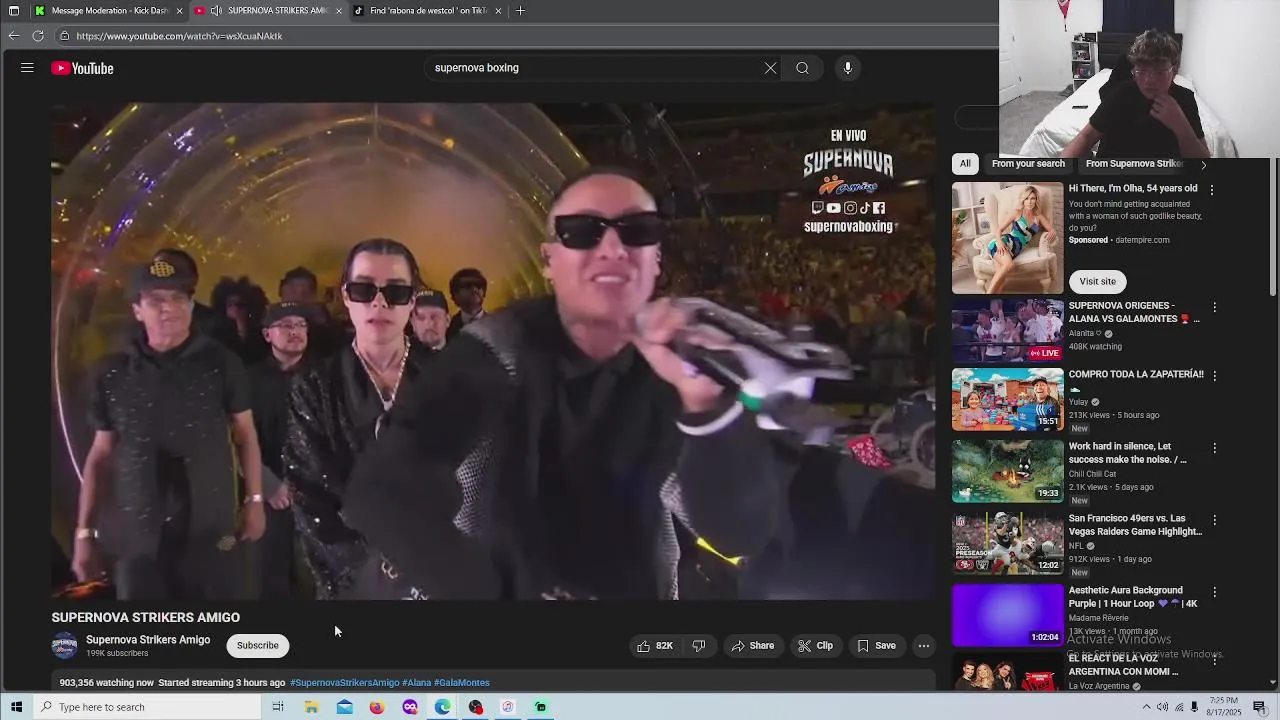Viewport: 1280px width, 720px height.
Task: Open options for 49ers vs. Raiders video
Action: [1215, 520]
